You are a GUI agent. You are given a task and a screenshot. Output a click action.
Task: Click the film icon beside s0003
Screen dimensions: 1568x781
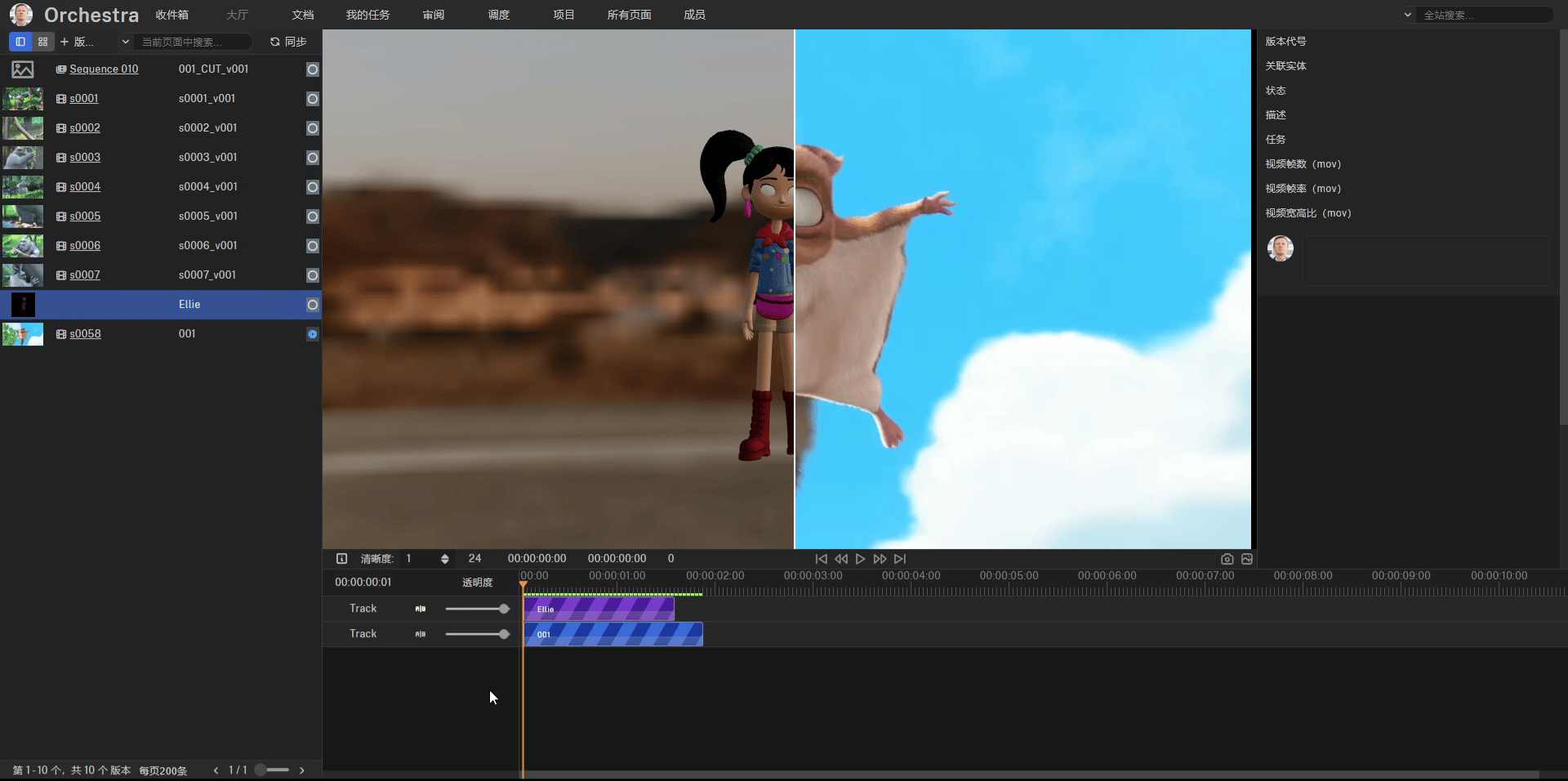61,158
